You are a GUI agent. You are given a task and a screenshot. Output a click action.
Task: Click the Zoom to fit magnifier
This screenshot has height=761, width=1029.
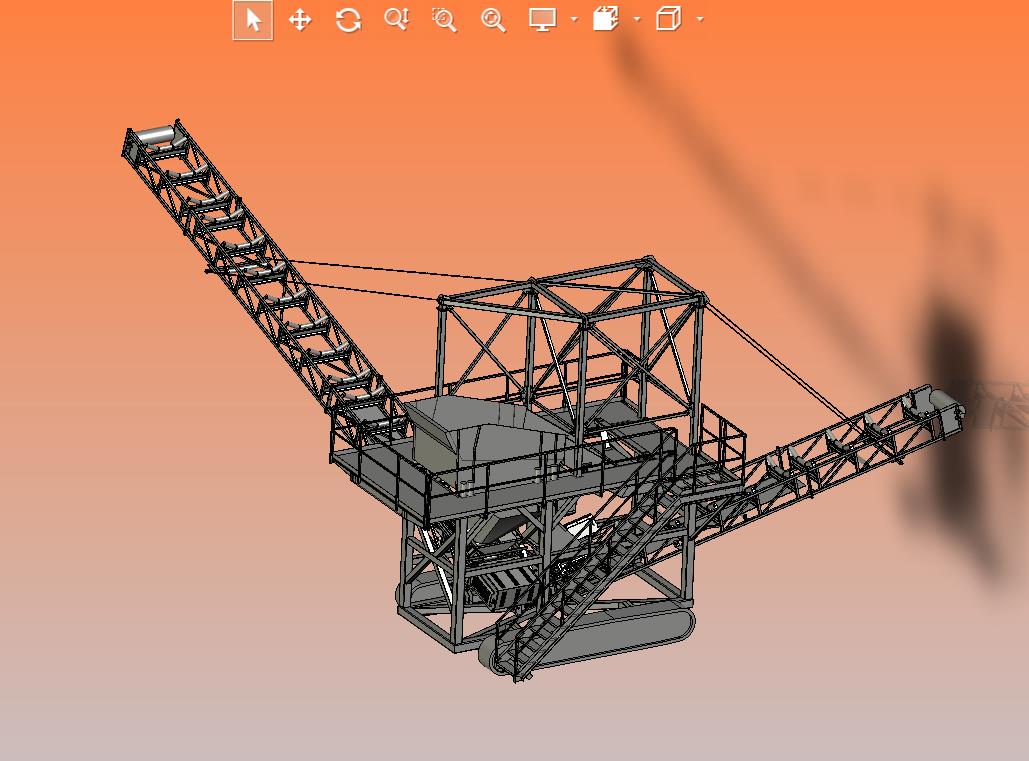click(x=493, y=20)
